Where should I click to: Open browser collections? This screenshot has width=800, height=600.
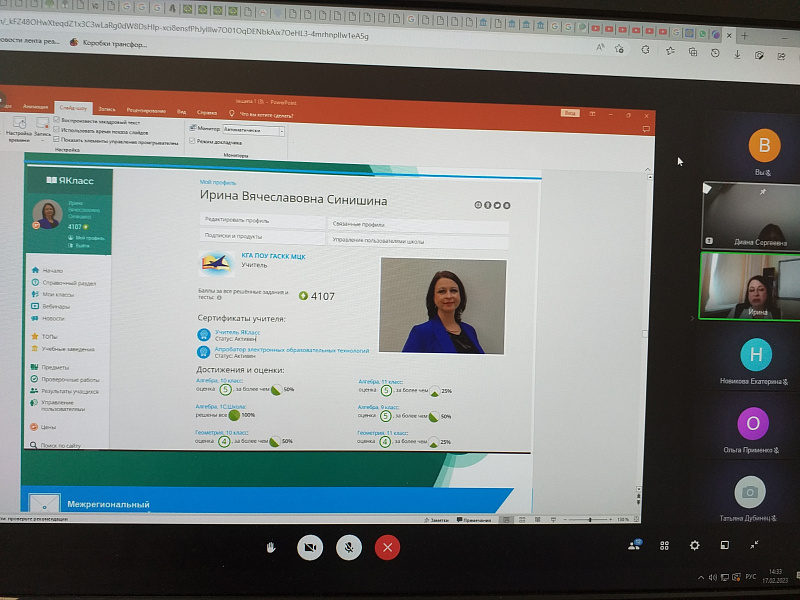tap(693, 52)
